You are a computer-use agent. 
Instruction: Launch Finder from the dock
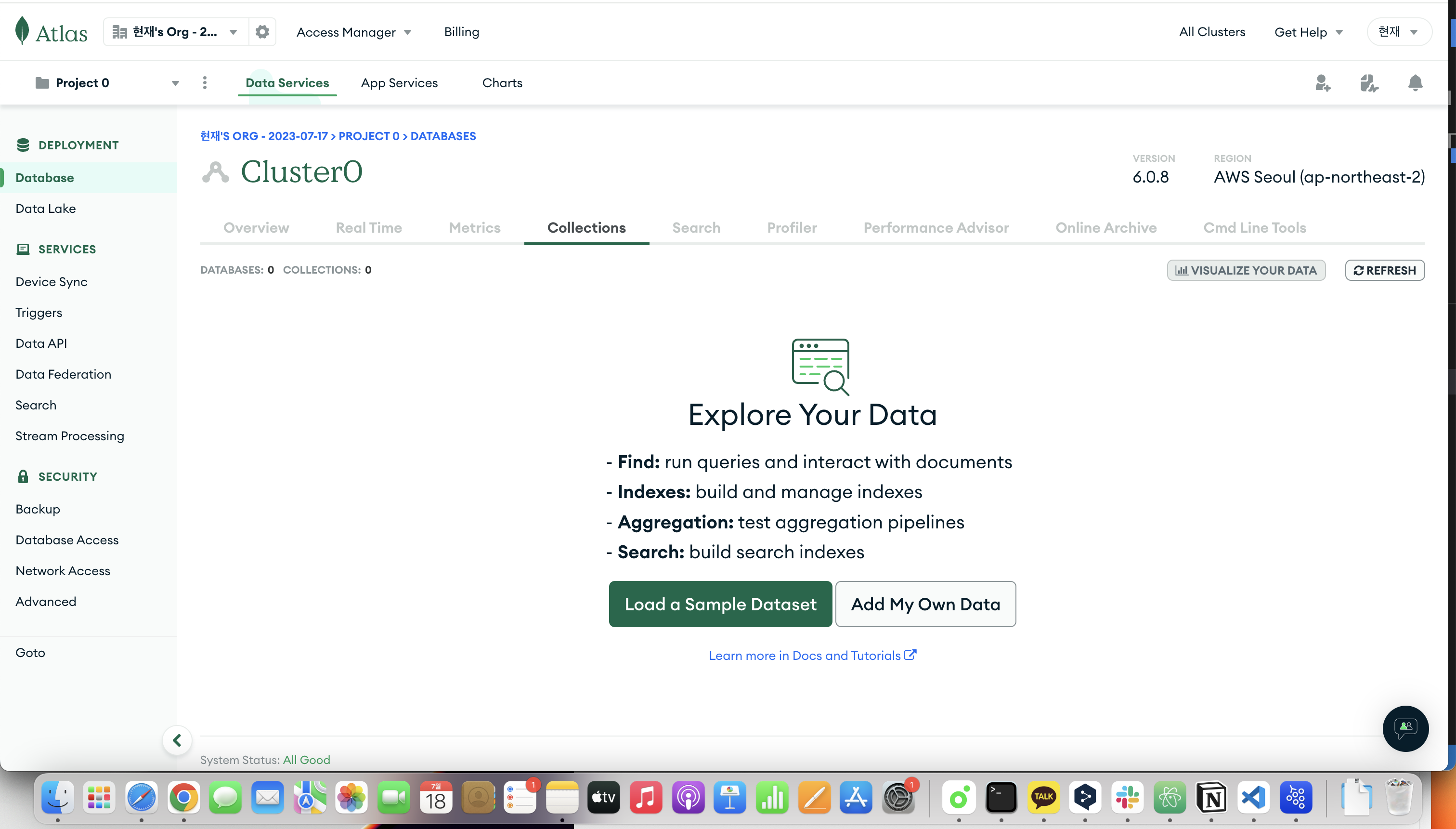pyautogui.click(x=57, y=797)
